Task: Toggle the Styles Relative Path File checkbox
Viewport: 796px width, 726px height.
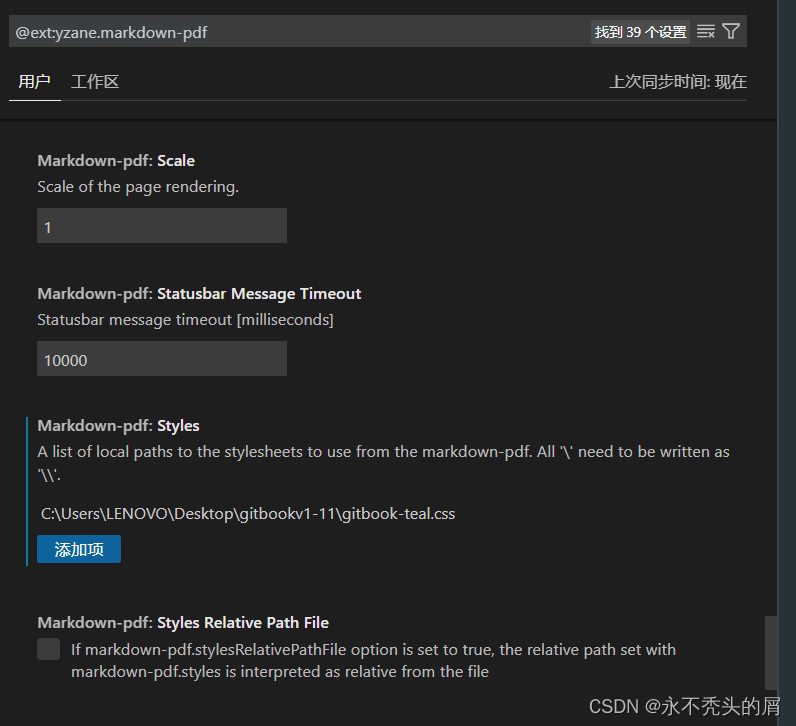Action: [x=49, y=649]
